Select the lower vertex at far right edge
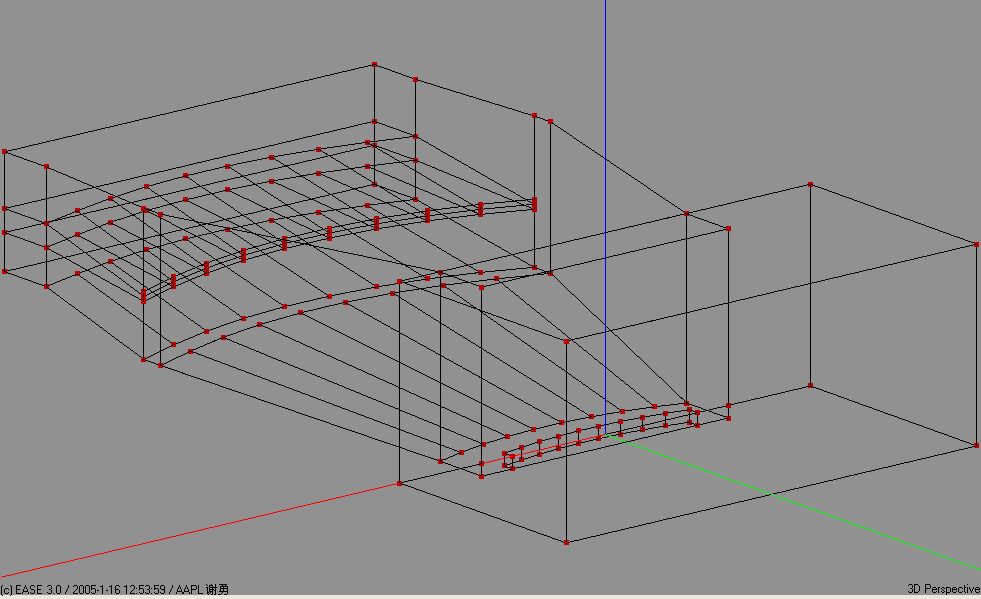Image resolution: width=981 pixels, height=599 pixels. point(976,445)
